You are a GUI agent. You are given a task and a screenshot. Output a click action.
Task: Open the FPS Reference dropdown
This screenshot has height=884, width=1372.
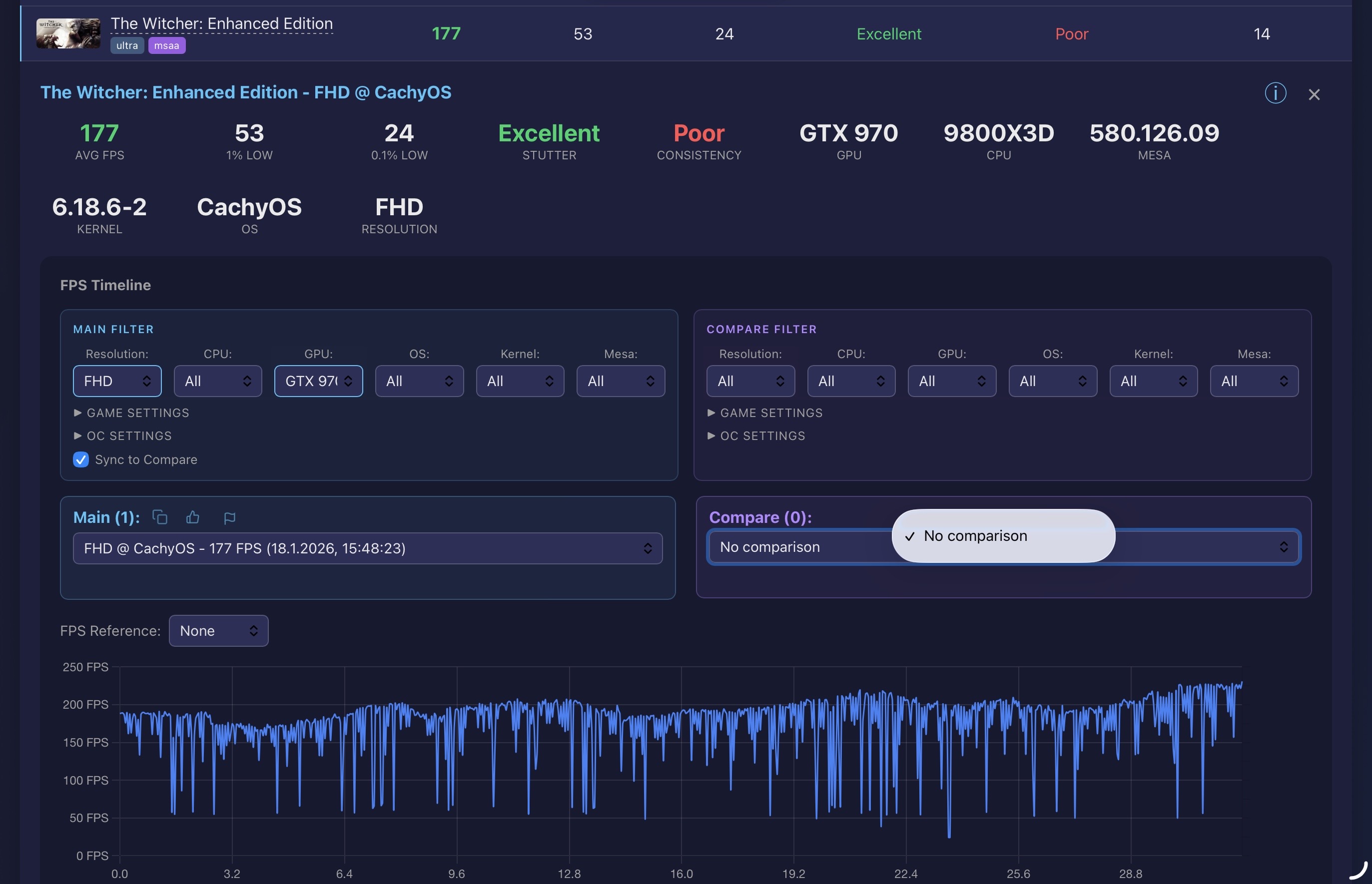coord(218,631)
